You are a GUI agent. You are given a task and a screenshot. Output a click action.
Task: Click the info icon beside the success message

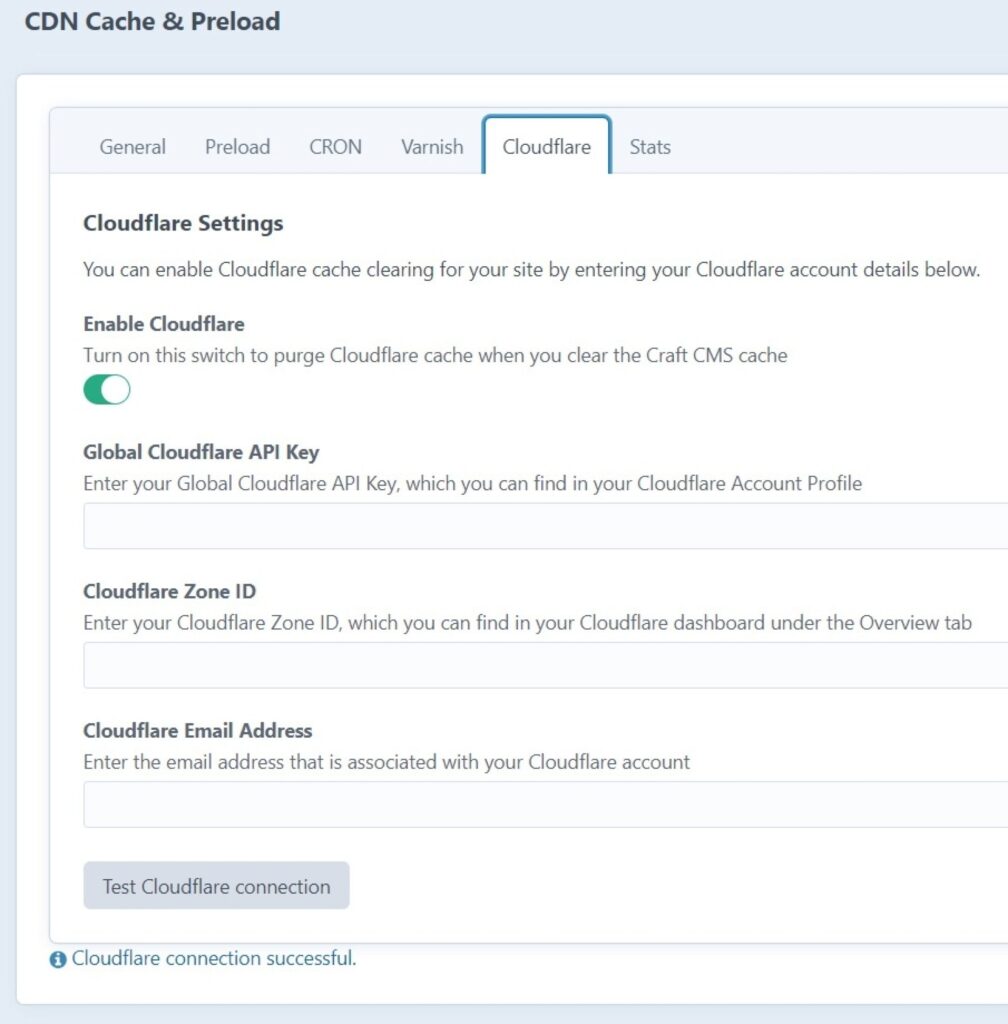(57, 958)
